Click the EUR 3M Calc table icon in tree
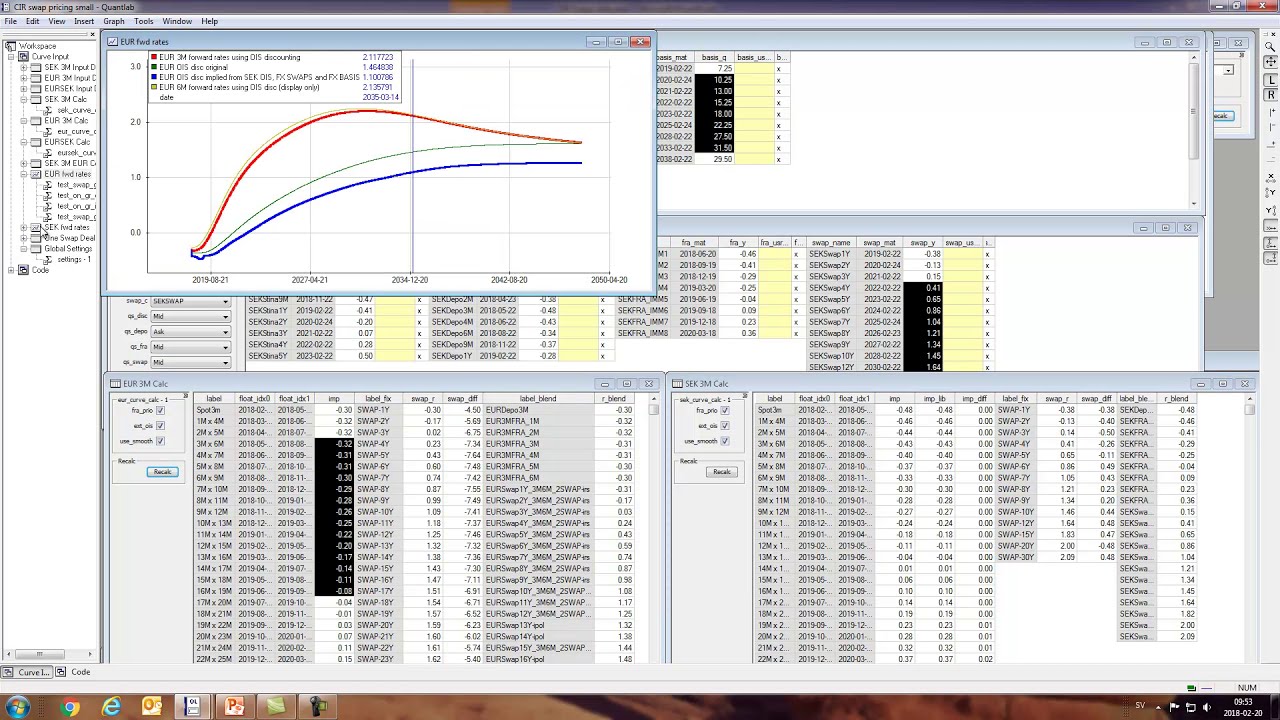1280x720 pixels. pyautogui.click(x=36, y=121)
